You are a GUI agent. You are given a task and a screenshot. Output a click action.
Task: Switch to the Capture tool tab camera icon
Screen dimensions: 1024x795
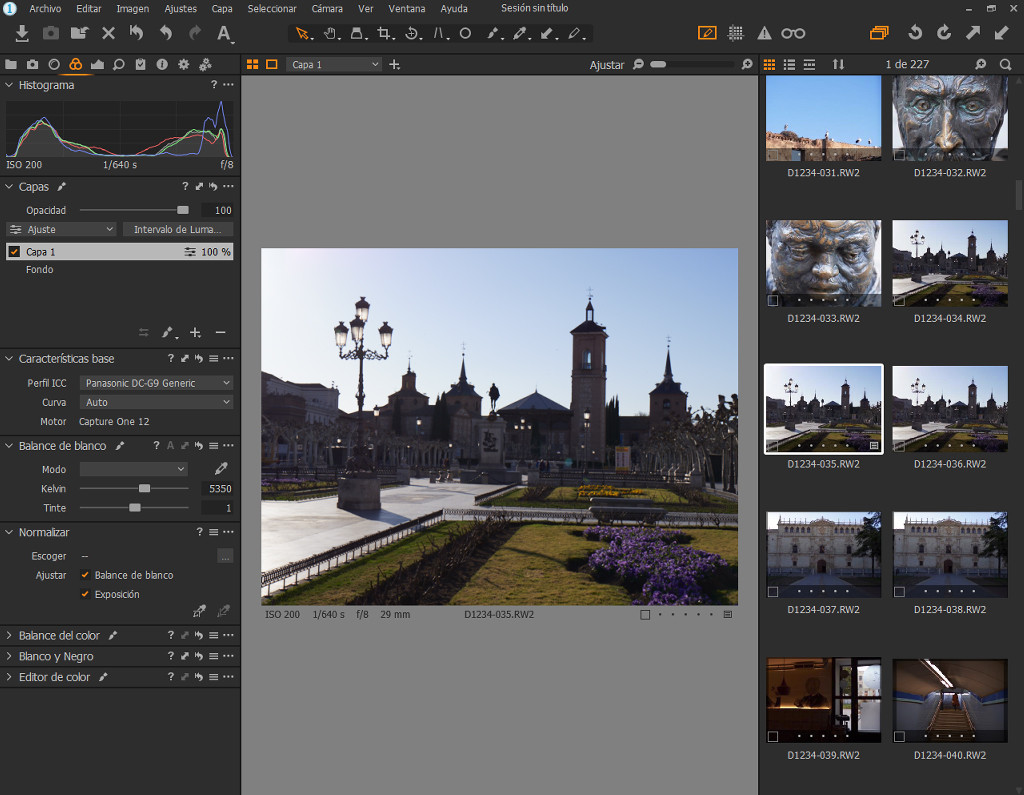coord(33,64)
